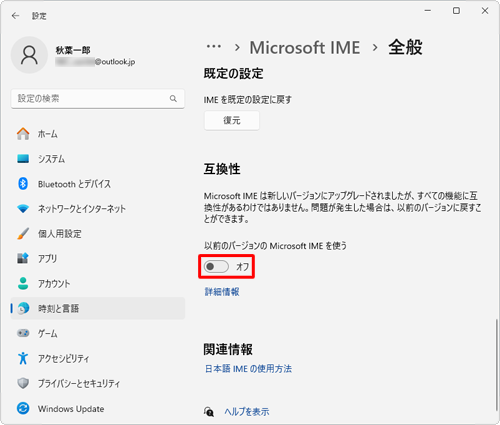Image resolution: width=500 pixels, height=425 pixels.
Task: Open ネットワークとインターネット category
Action: (98, 209)
